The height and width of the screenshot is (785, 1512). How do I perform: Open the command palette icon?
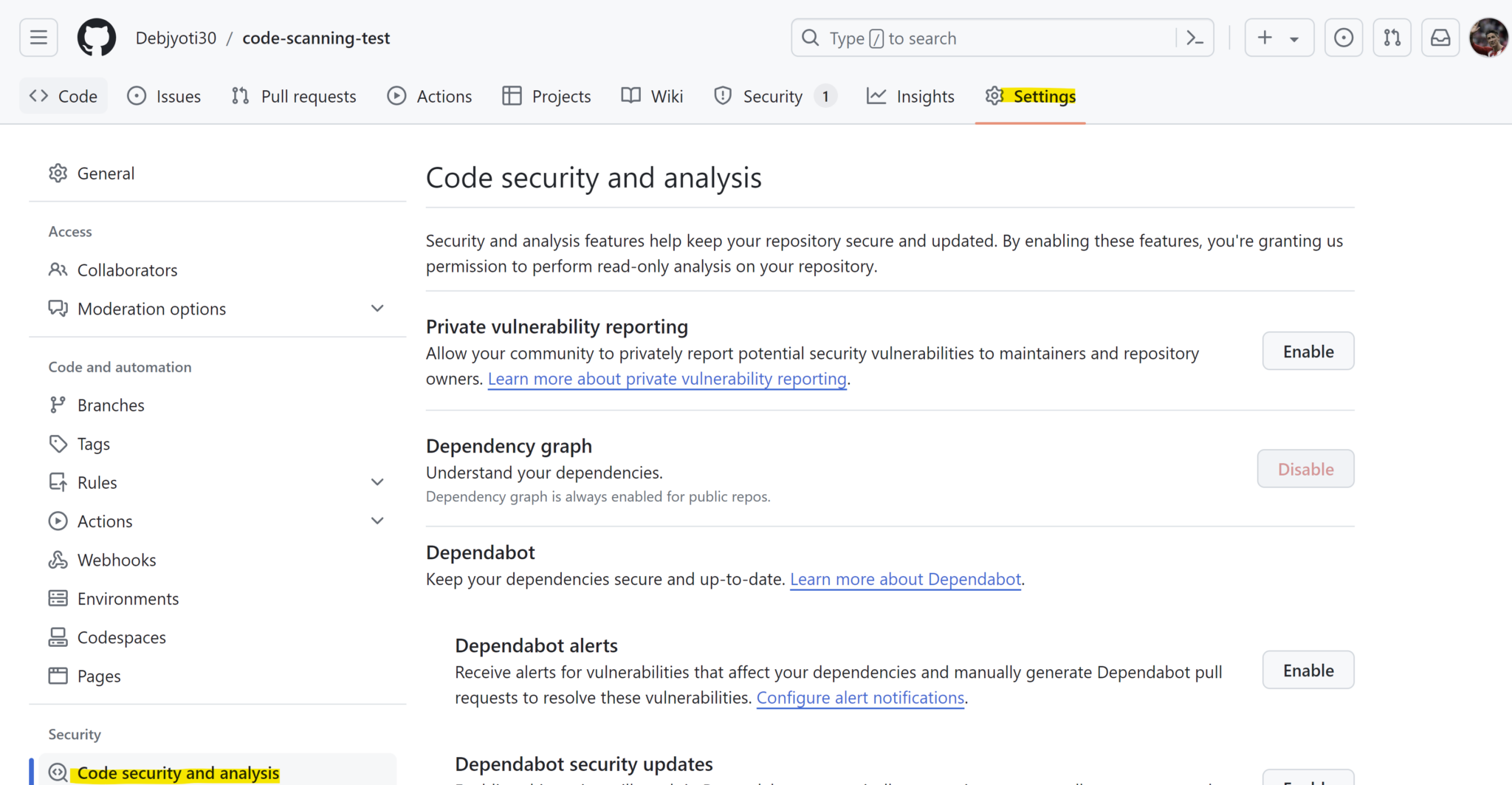tap(1195, 38)
